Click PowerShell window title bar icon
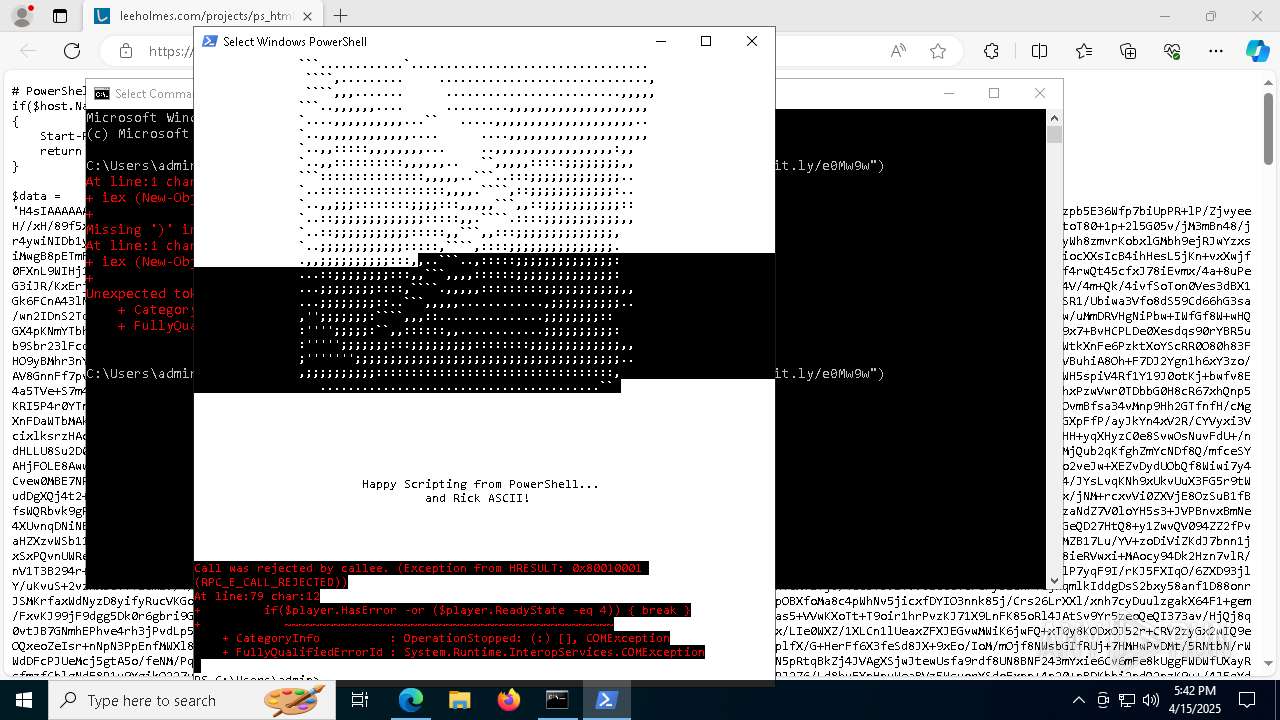The width and height of the screenshot is (1280, 720). pos(210,41)
